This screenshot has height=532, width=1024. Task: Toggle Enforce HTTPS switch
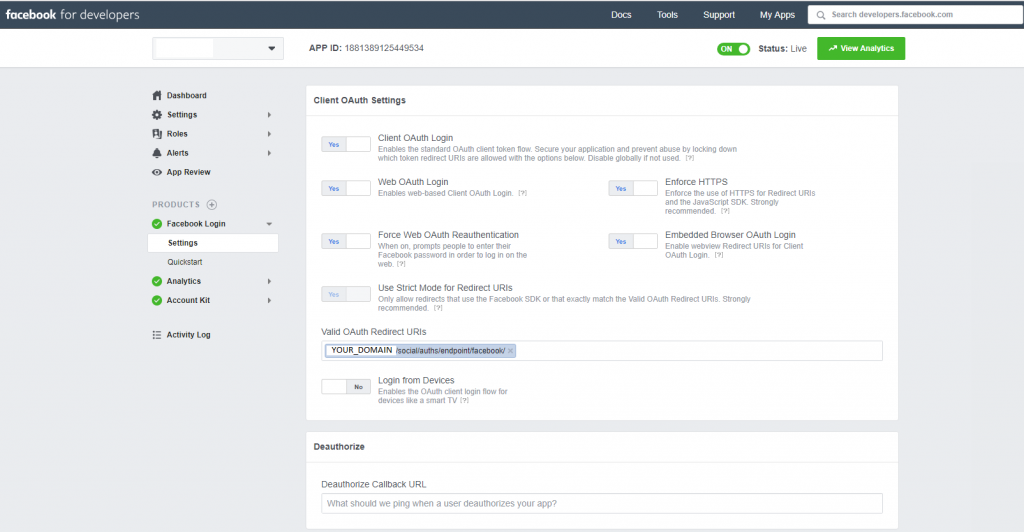click(x=633, y=189)
